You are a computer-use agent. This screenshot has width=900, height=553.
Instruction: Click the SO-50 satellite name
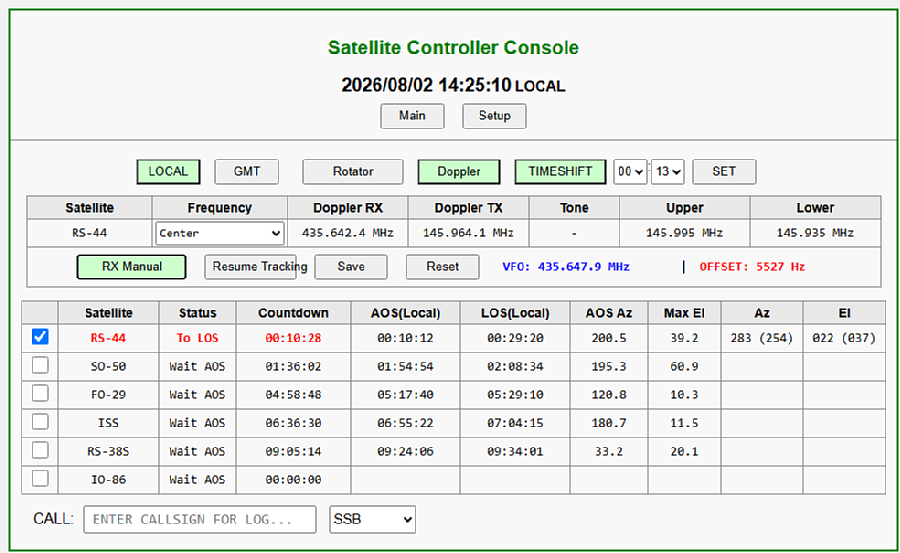pyautogui.click(x=108, y=366)
